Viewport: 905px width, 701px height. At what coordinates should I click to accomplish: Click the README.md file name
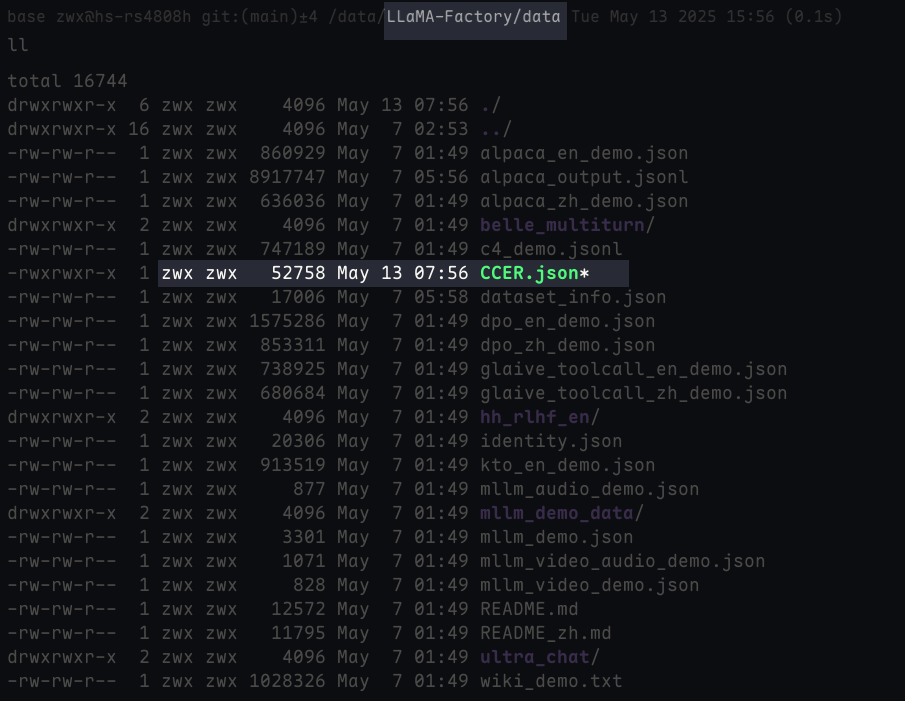tap(529, 609)
